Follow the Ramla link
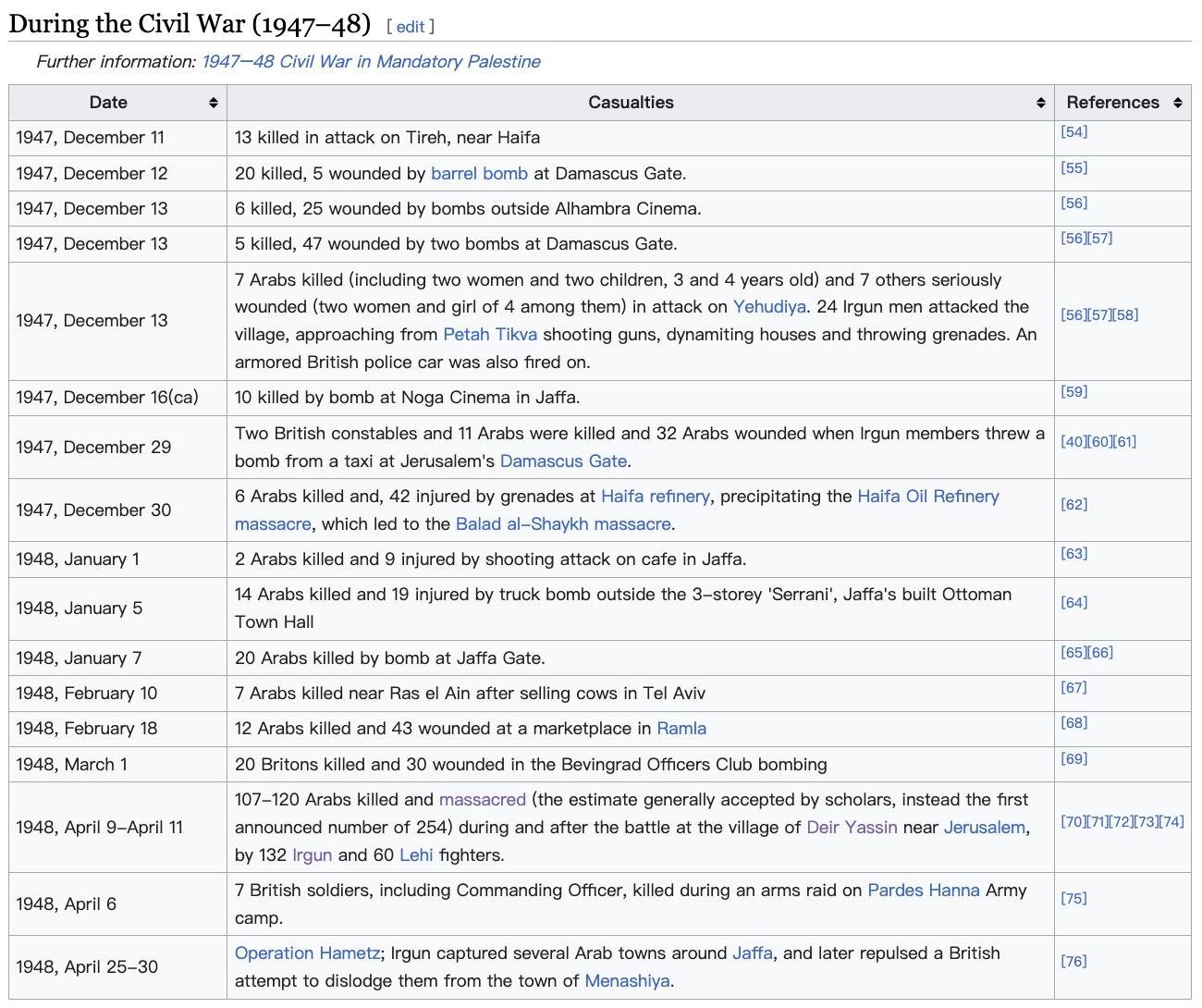 coord(681,728)
